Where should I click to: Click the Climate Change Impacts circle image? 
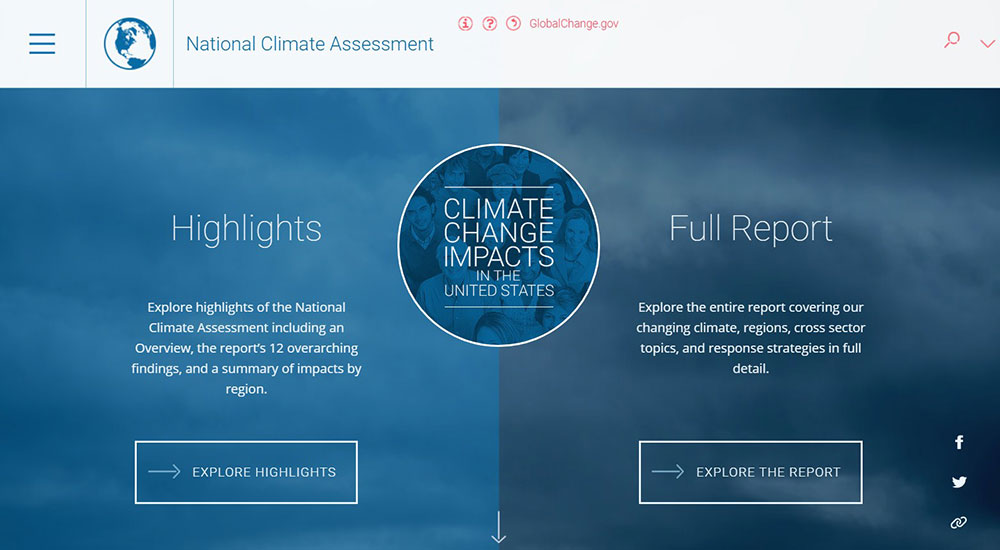point(499,245)
